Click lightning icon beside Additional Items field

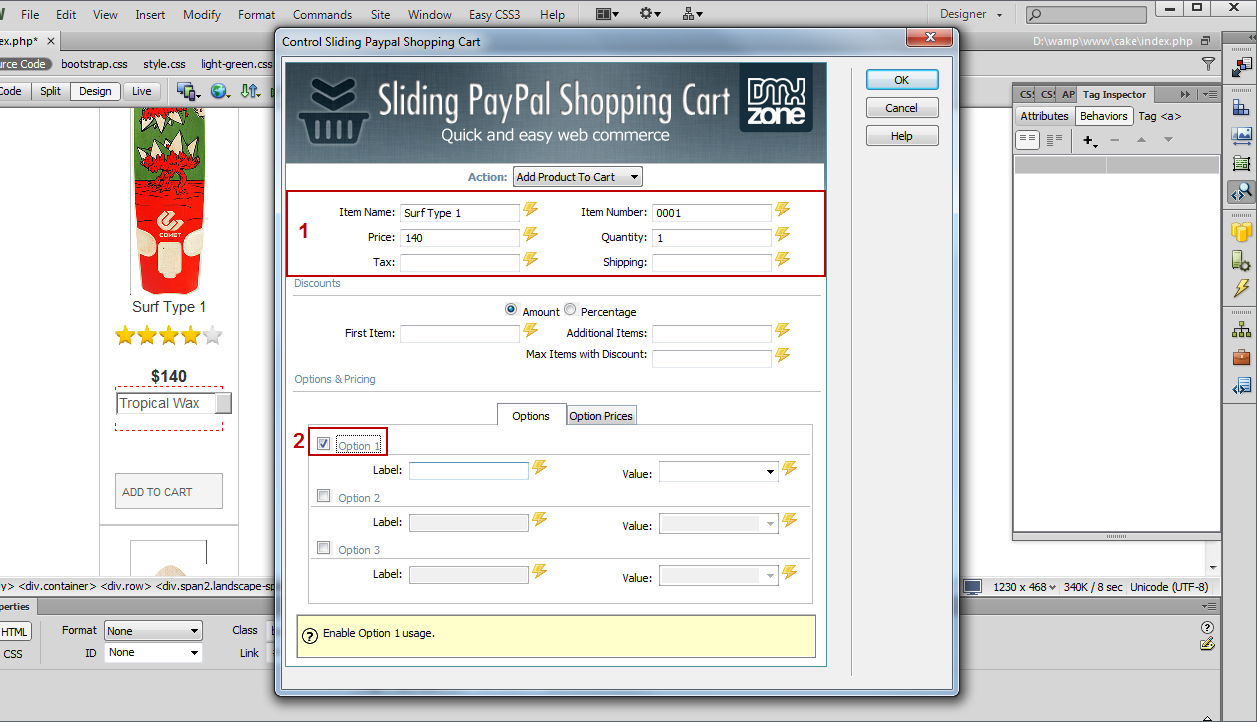pos(783,331)
